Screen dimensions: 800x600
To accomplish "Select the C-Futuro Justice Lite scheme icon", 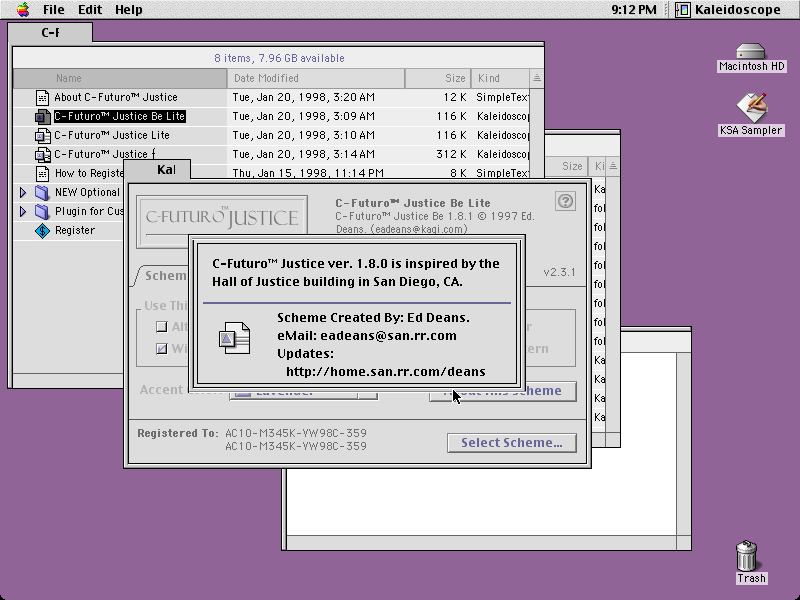I will (x=42, y=135).
